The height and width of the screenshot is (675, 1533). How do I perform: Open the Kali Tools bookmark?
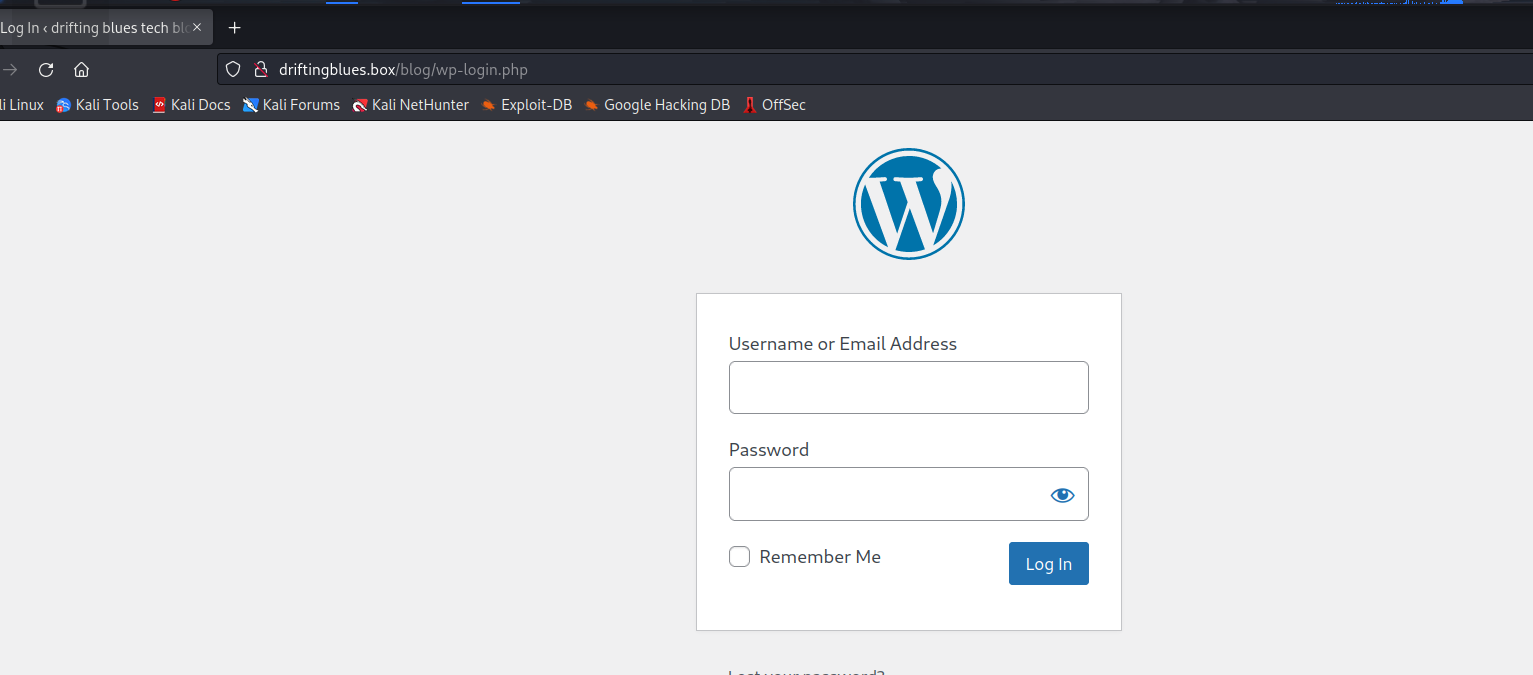97,105
